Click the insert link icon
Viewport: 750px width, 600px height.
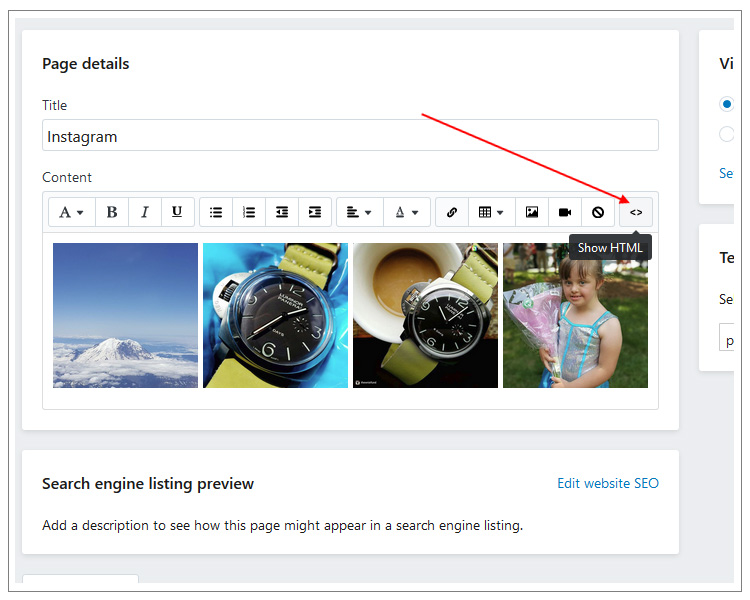pos(452,212)
